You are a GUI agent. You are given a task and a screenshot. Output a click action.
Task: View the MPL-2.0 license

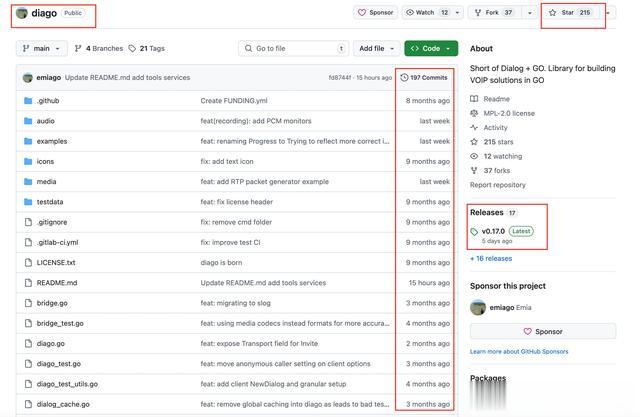click(509, 113)
